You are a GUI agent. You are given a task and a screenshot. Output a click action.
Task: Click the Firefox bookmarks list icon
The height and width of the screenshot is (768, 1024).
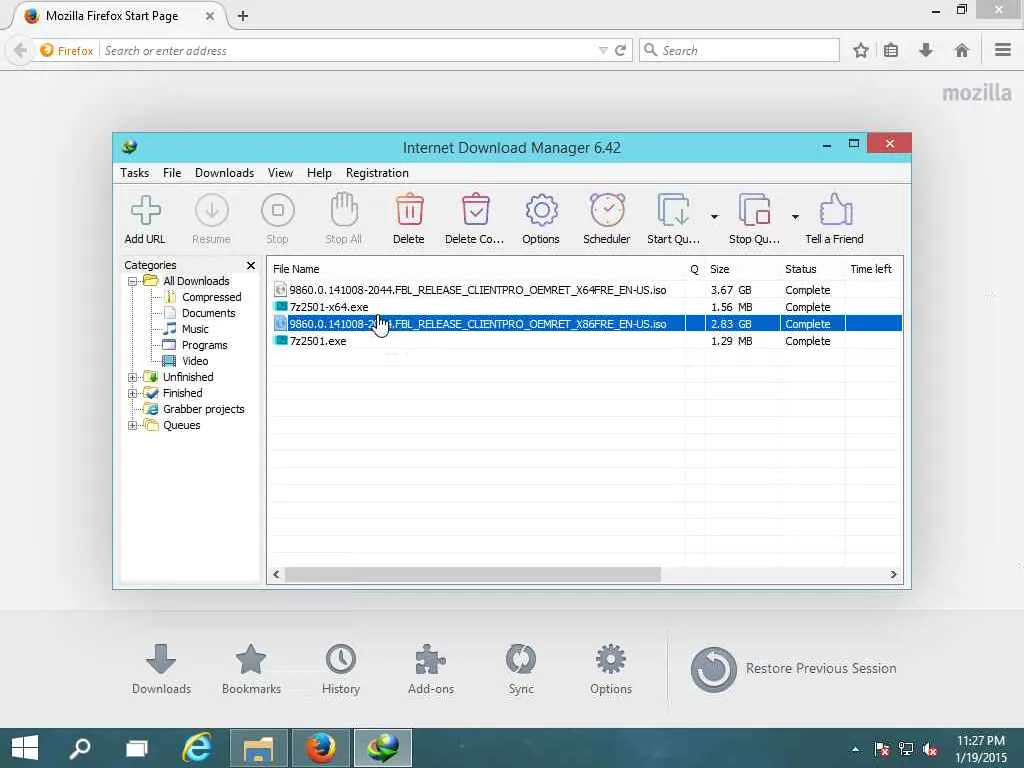click(891, 50)
